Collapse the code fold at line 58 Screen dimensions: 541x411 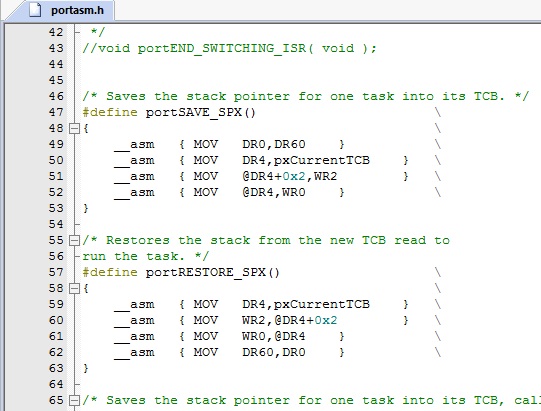[x=74, y=288]
